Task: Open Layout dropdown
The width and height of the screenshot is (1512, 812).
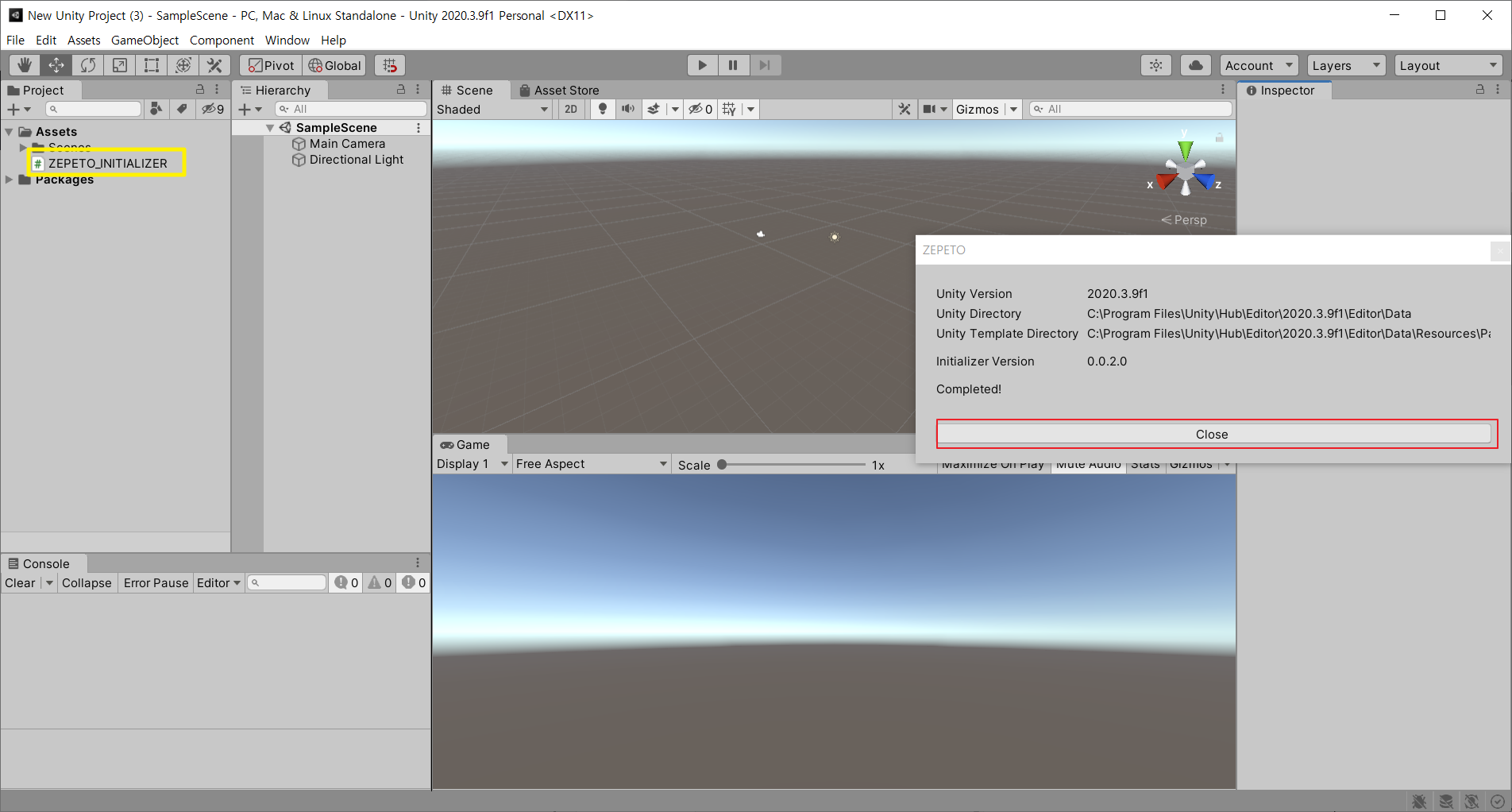Action: pyautogui.click(x=1448, y=65)
